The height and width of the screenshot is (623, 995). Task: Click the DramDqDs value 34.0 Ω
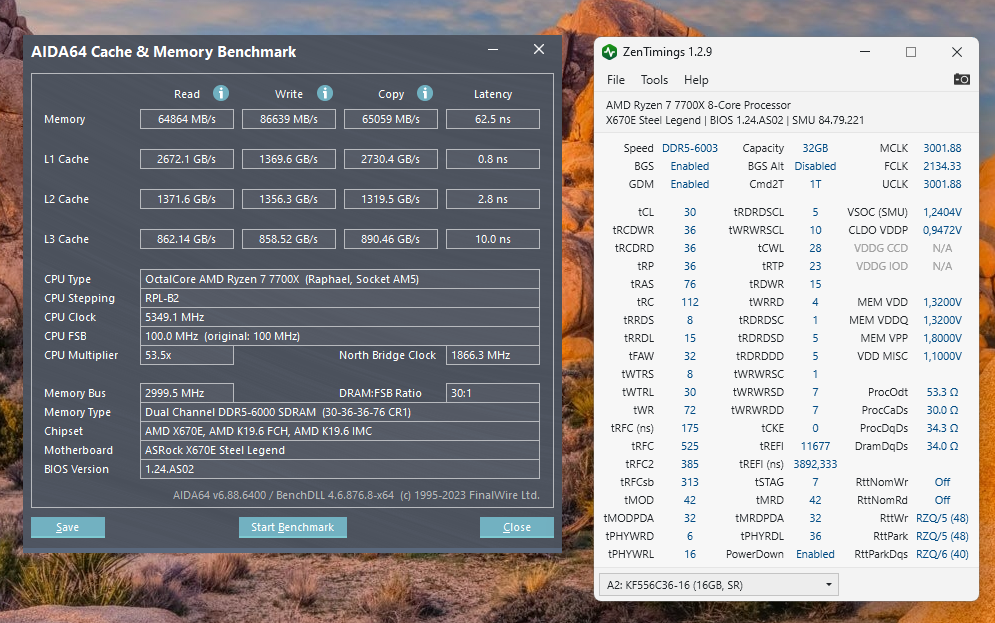pos(942,446)
